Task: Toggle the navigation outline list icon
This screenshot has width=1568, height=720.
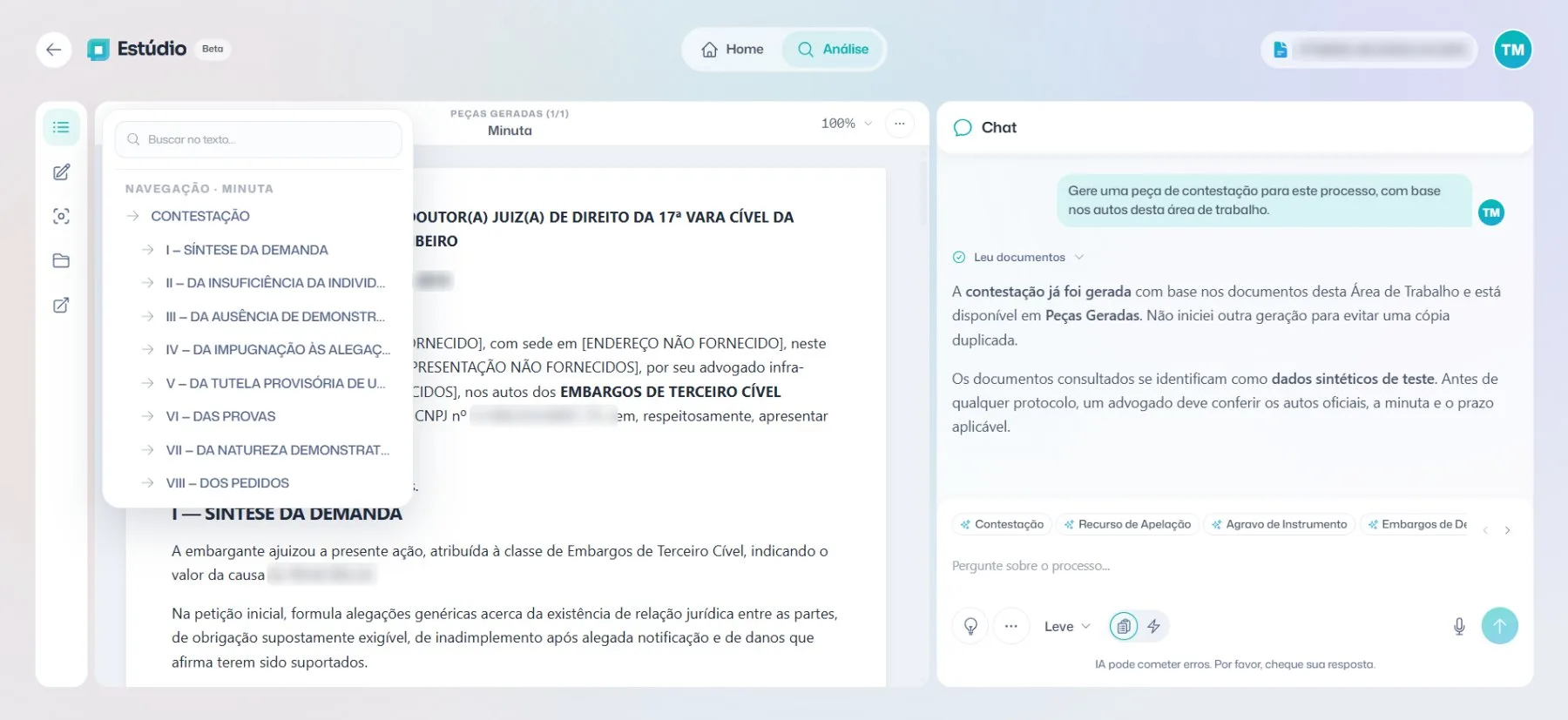Action: coord(61,127)
